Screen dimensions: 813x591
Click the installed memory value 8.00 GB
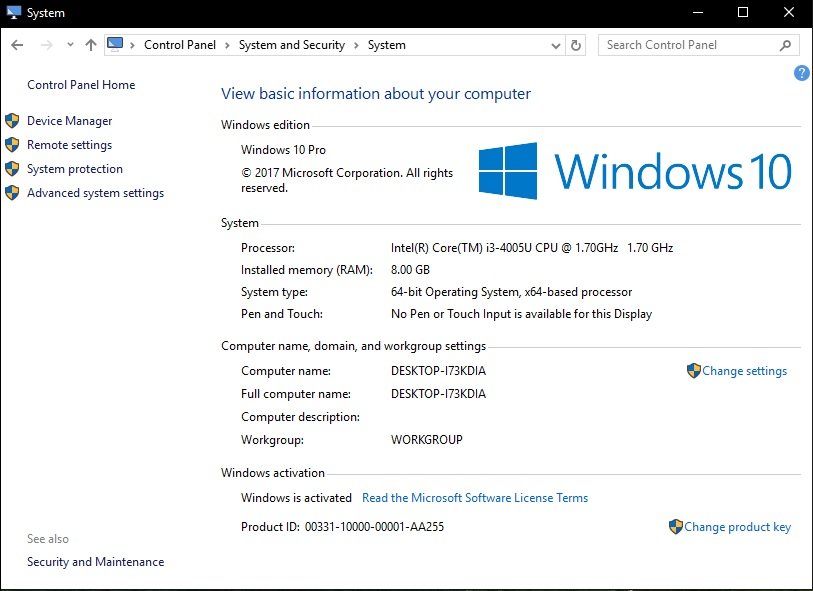tap(410, 270)
